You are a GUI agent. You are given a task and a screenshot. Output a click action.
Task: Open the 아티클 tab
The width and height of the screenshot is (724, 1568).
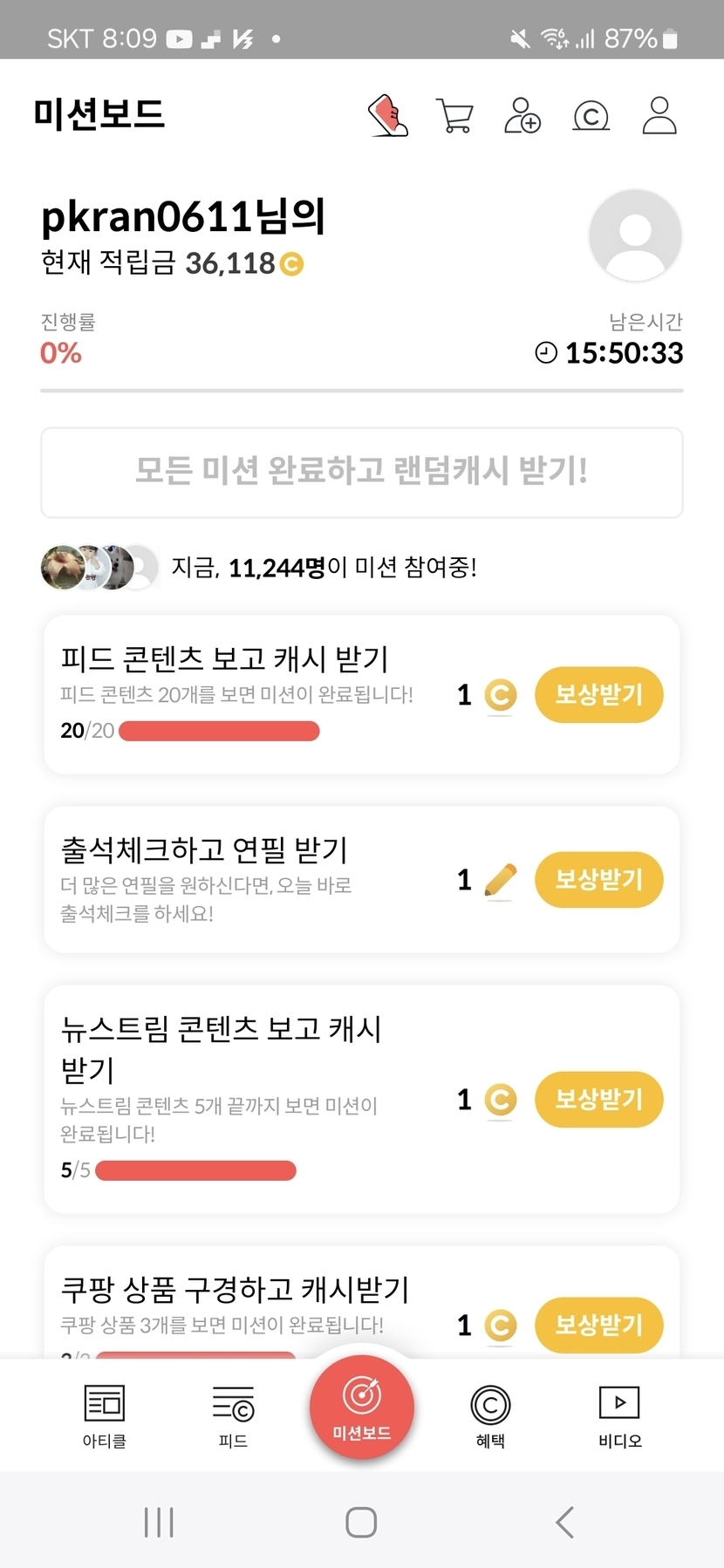[105, 1415]
